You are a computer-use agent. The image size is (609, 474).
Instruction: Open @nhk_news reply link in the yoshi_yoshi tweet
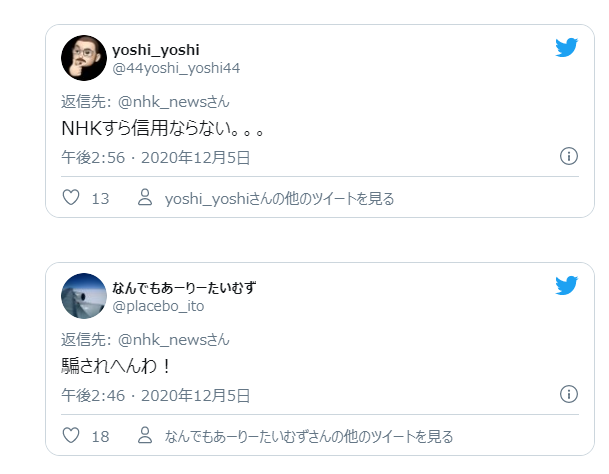(x=174, y=102)
